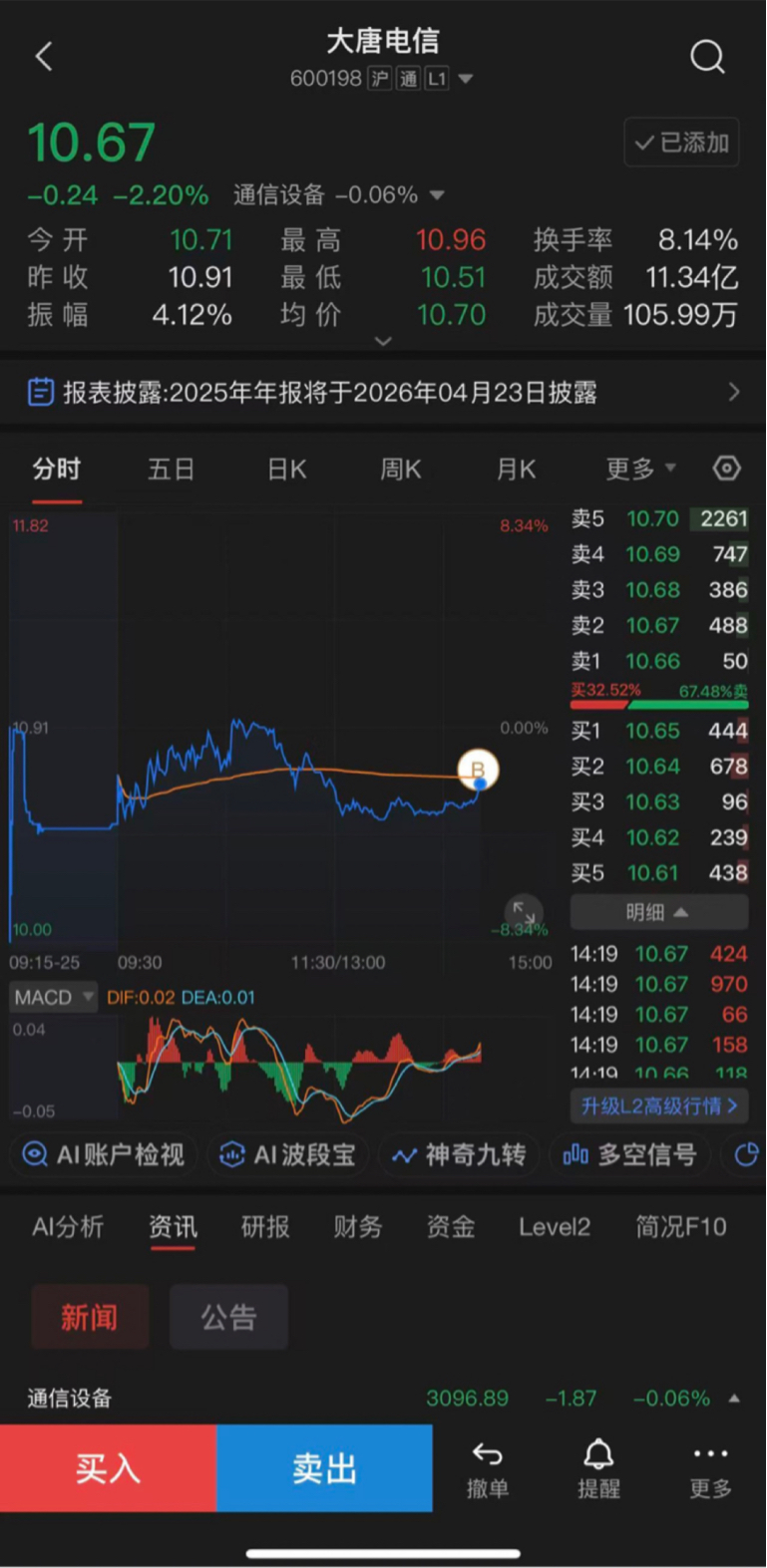Tap the 14:19 trade with volume 970

(659, 984)
